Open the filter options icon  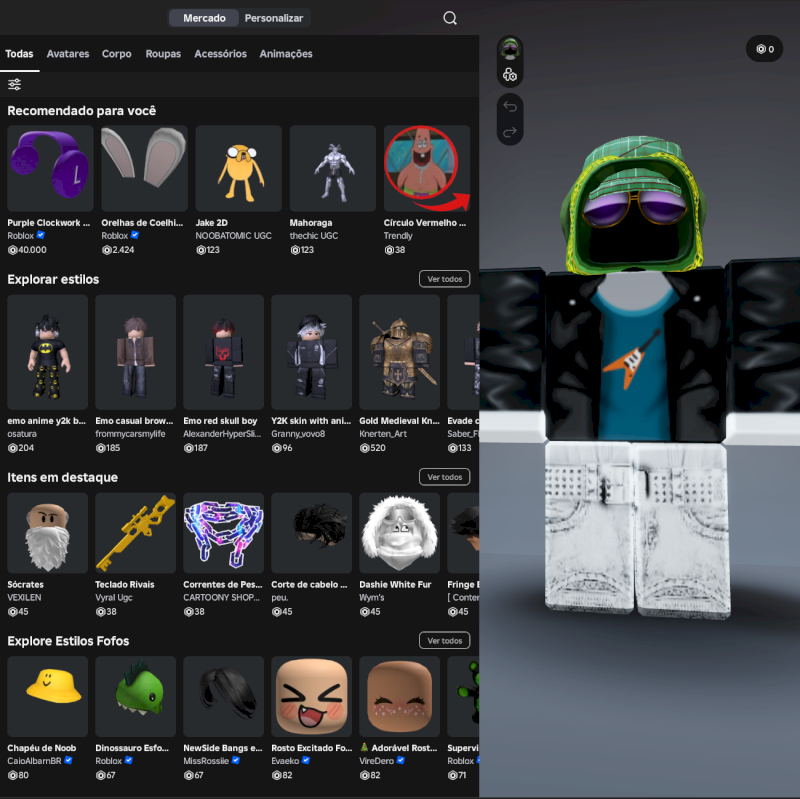pos(15,85)
